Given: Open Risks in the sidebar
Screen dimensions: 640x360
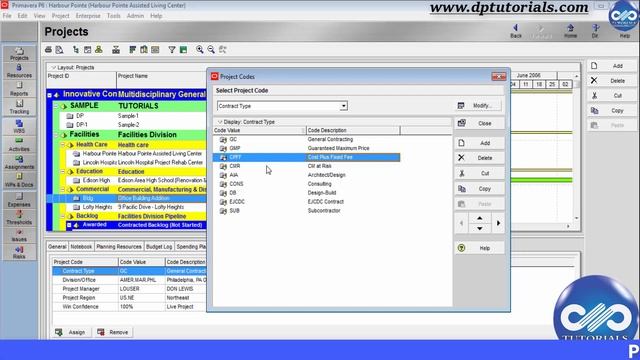Looking at the screenshot, I should (19, 252).
